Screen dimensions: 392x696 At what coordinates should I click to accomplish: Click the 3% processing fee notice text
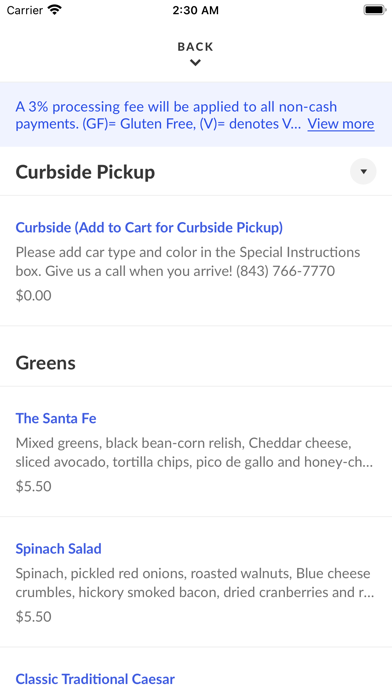pos(159,115)
